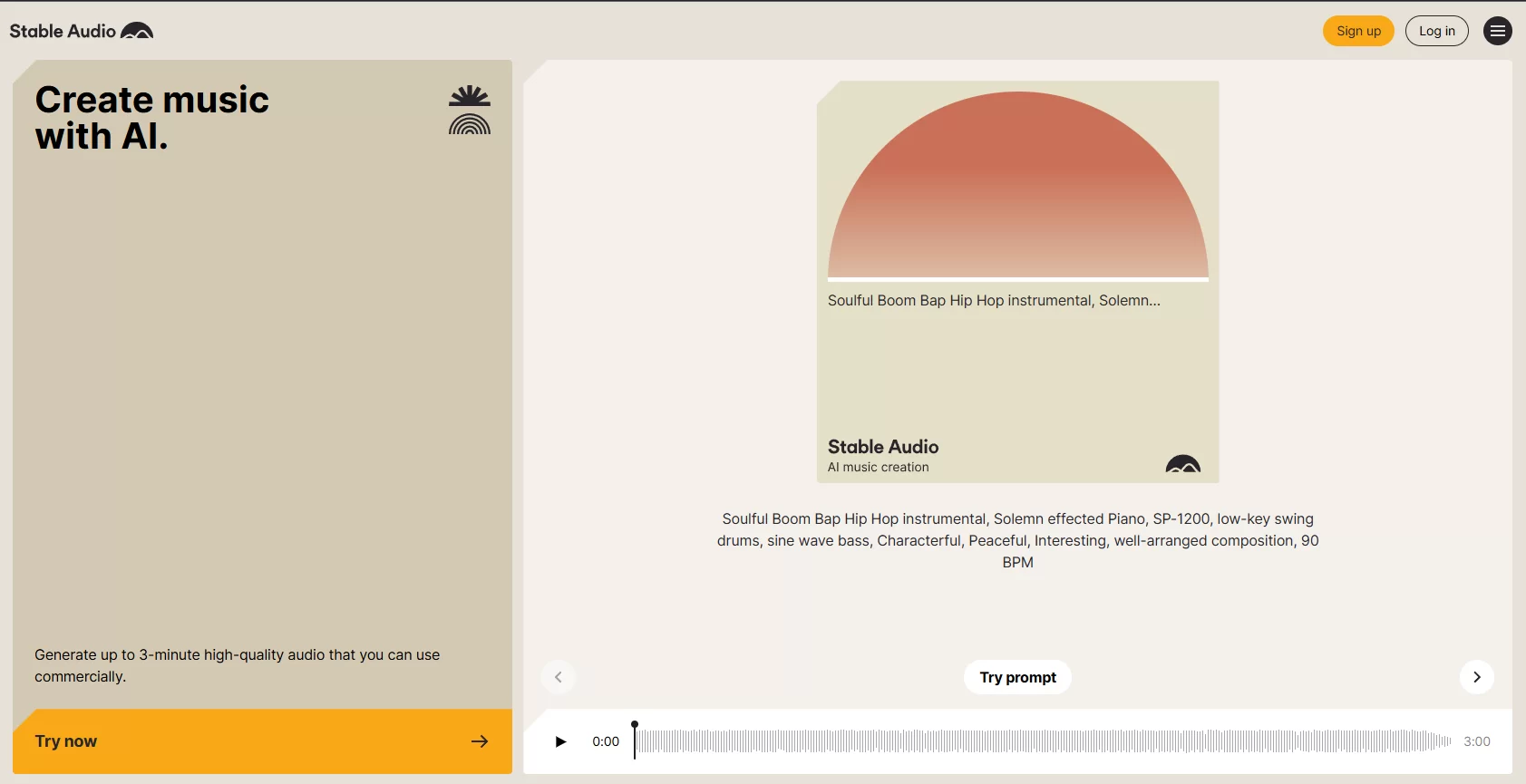Click the playhead marker at waveform start
Screen dimensions: 1526x784
[635, 726]
